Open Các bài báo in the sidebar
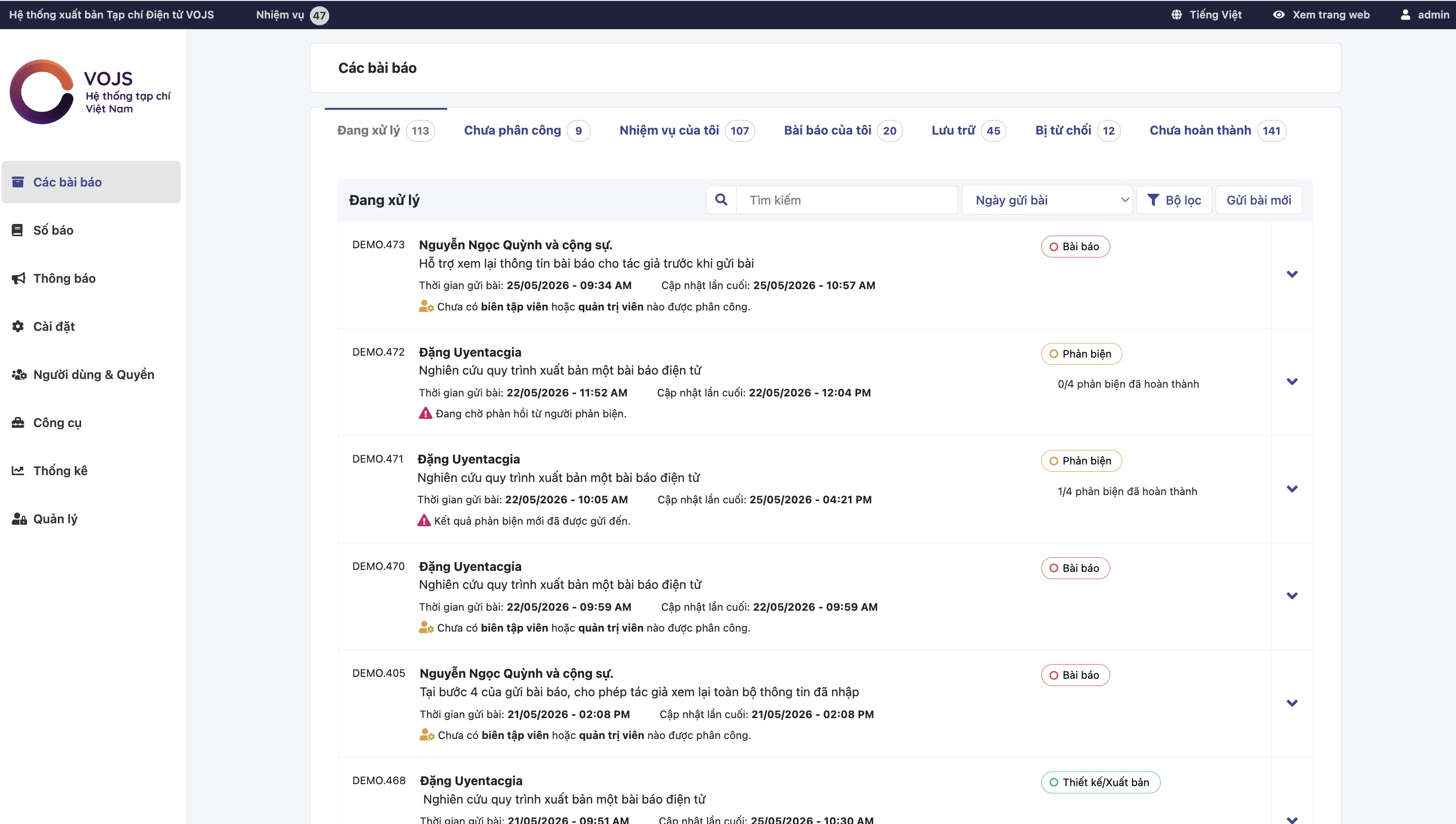1456x824 pixels. pos(91,182)
